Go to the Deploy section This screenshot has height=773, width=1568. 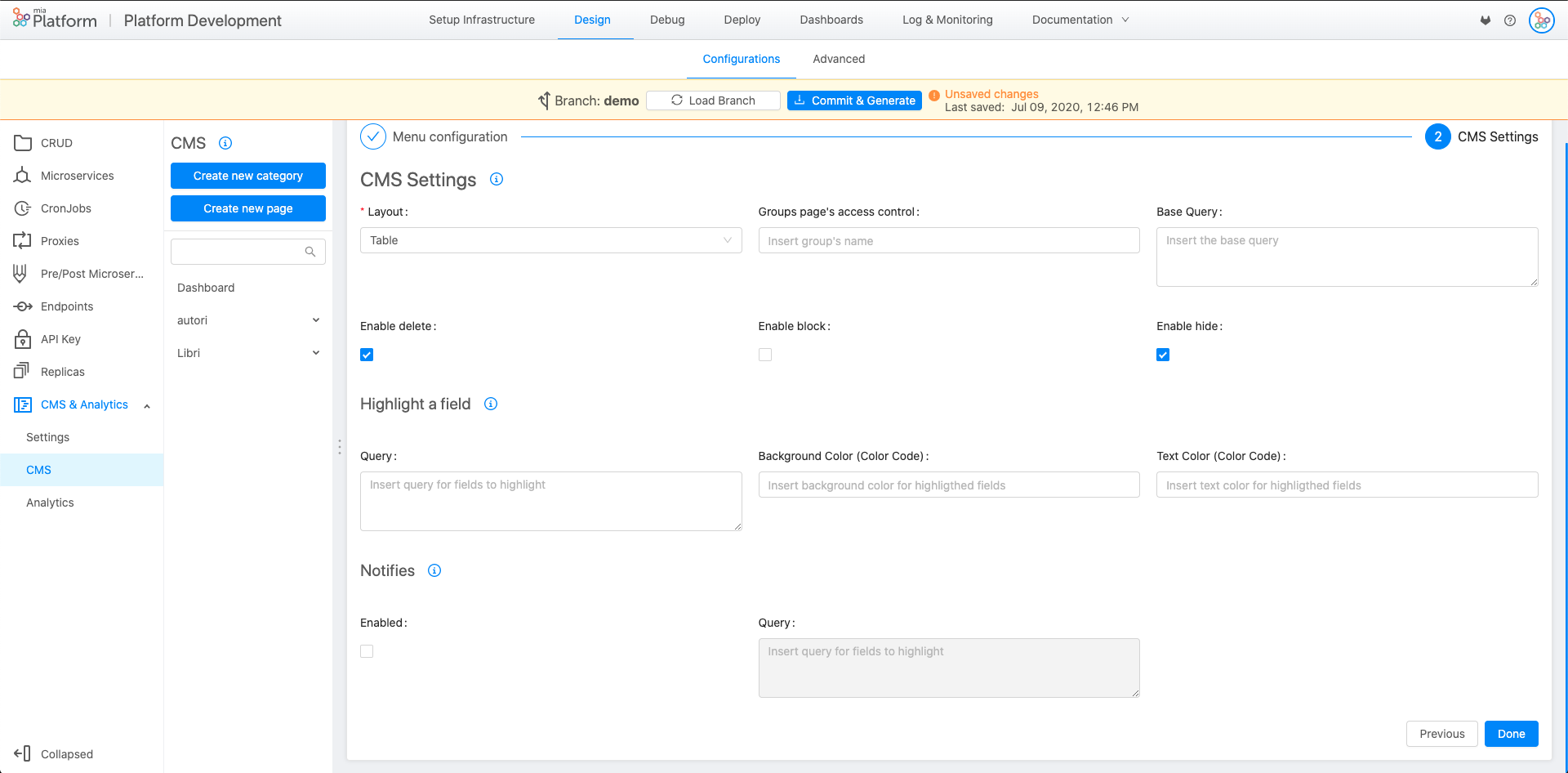pyautogui.click(x=742, y=20)
